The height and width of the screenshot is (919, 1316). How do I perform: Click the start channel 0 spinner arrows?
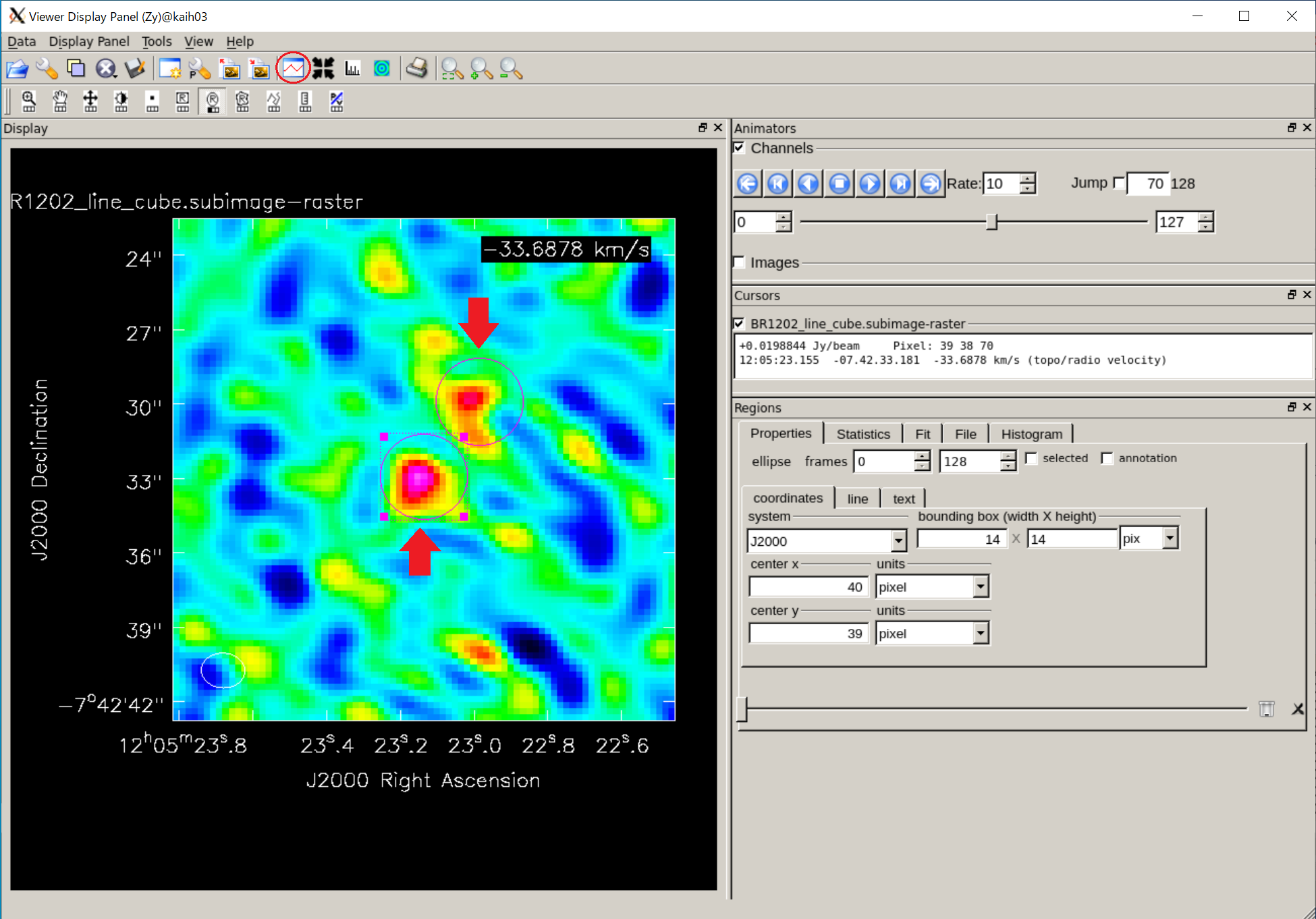(783, 222)
